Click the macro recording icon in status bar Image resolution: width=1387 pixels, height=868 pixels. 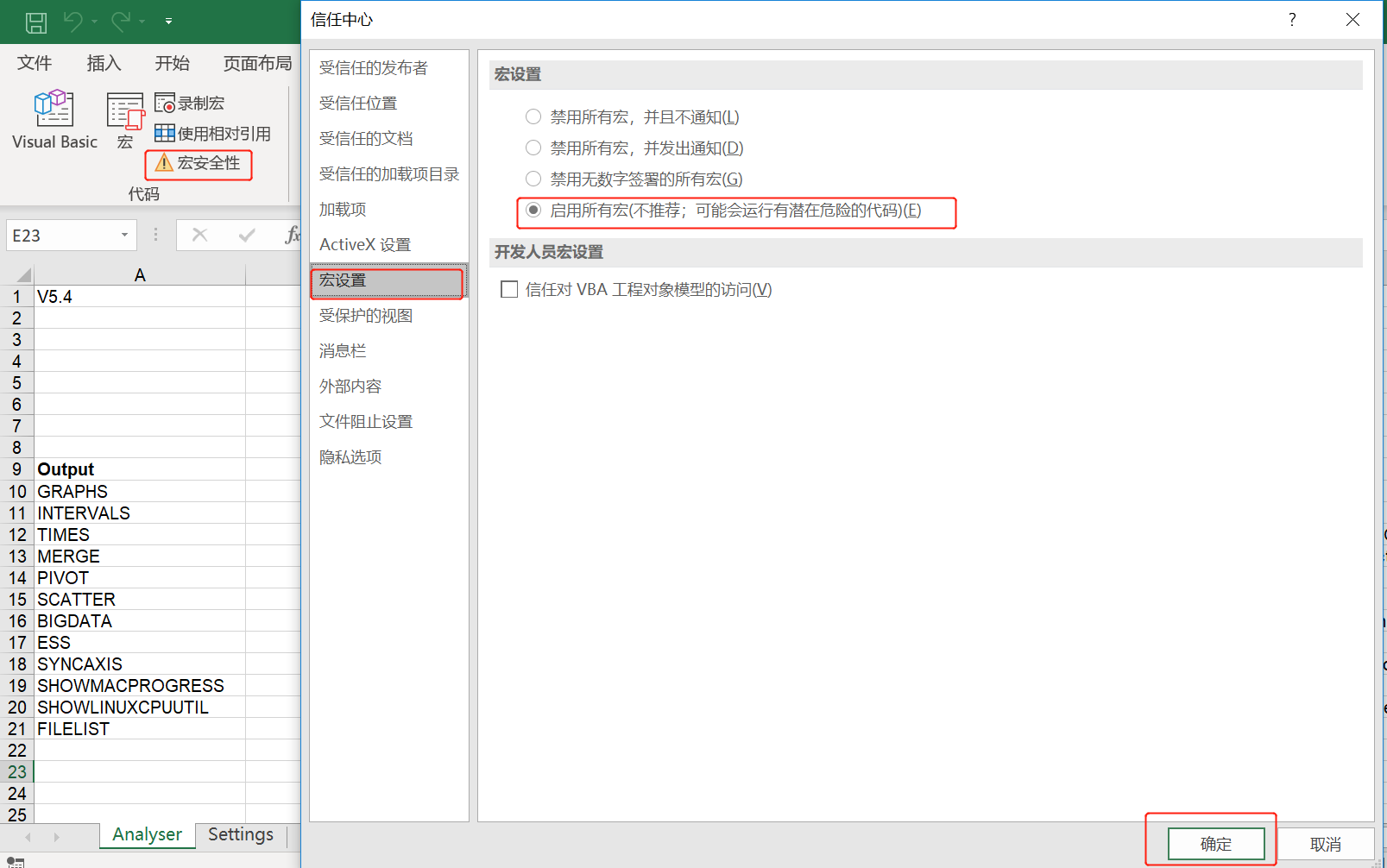click(x=16, y=861)
